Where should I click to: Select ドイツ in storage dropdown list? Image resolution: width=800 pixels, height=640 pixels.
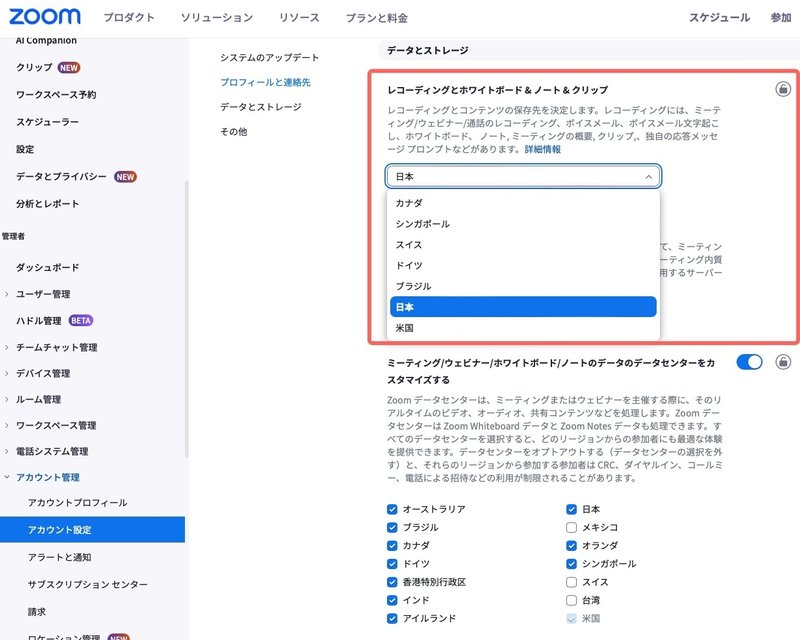click(523, 265)
